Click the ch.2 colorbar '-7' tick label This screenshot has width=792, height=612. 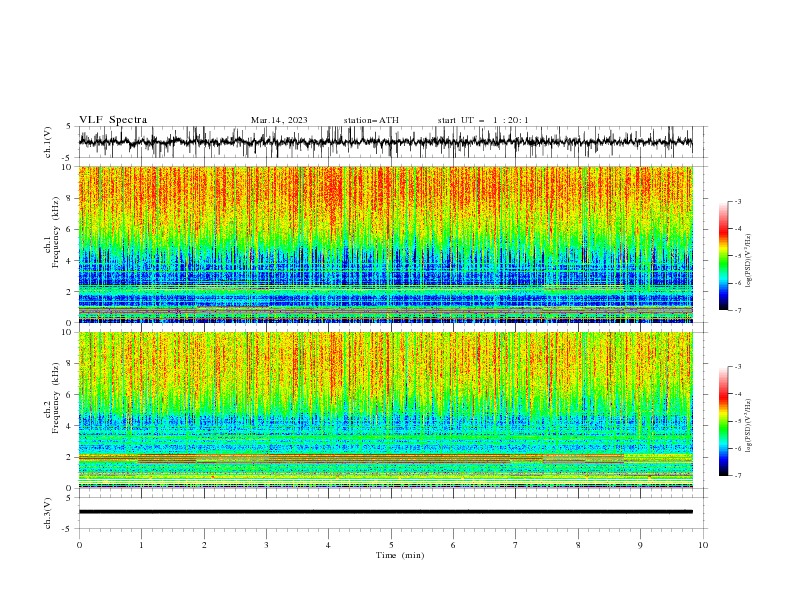738,475
